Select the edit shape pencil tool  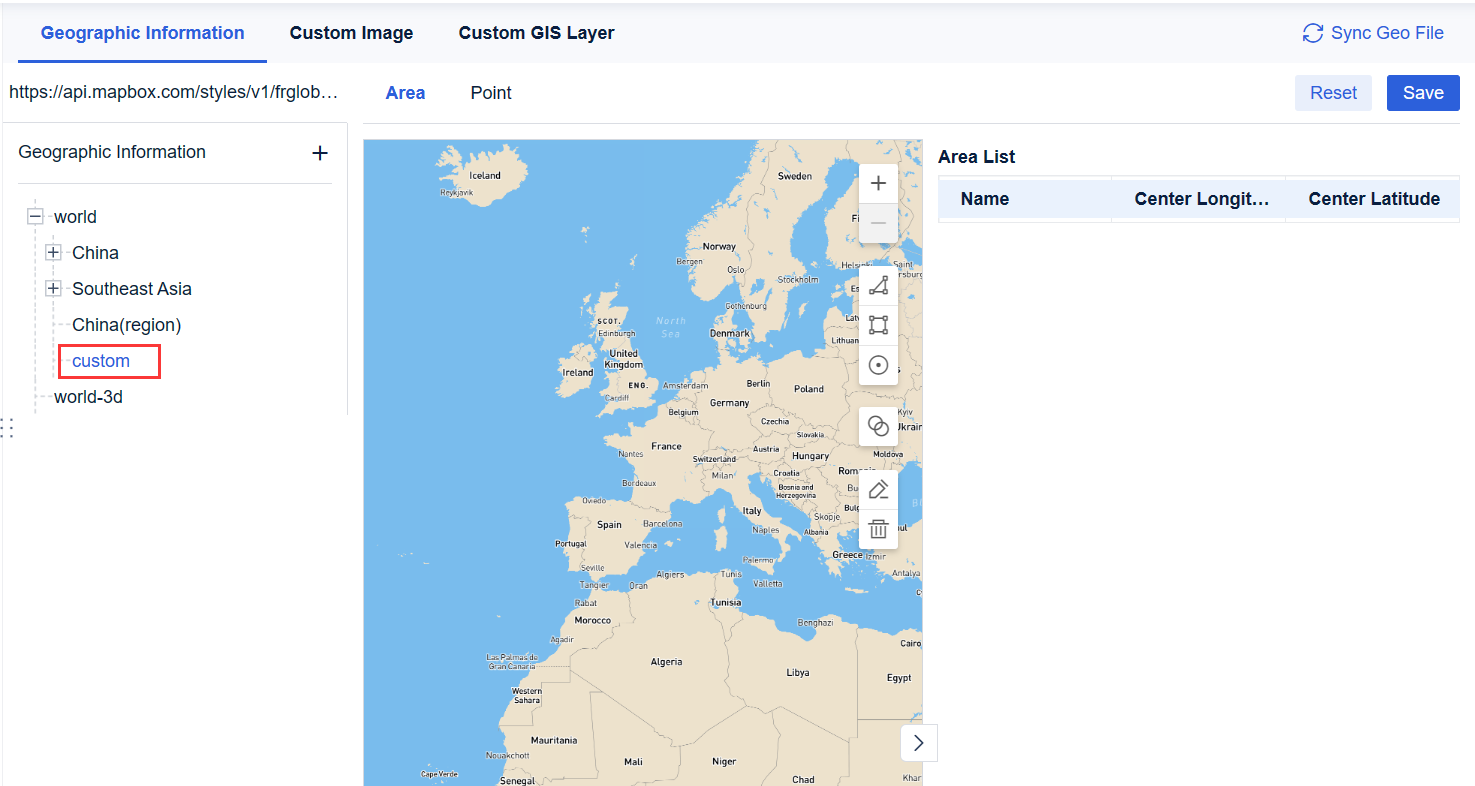point(878,488)
